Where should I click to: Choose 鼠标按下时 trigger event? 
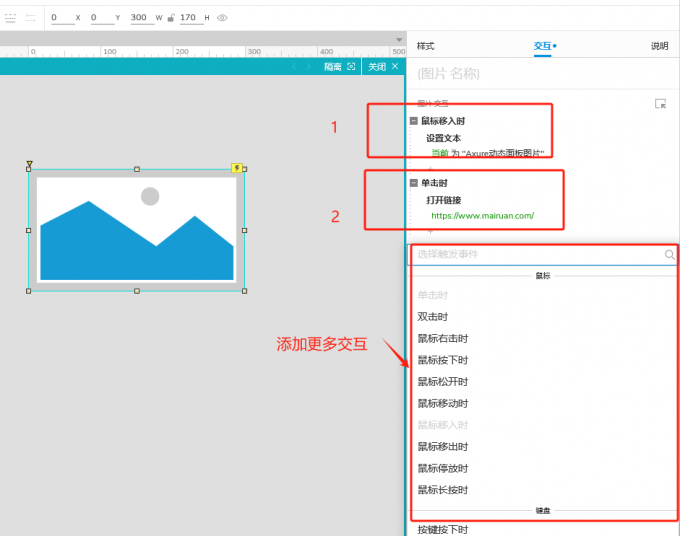(x=443, y=360)
